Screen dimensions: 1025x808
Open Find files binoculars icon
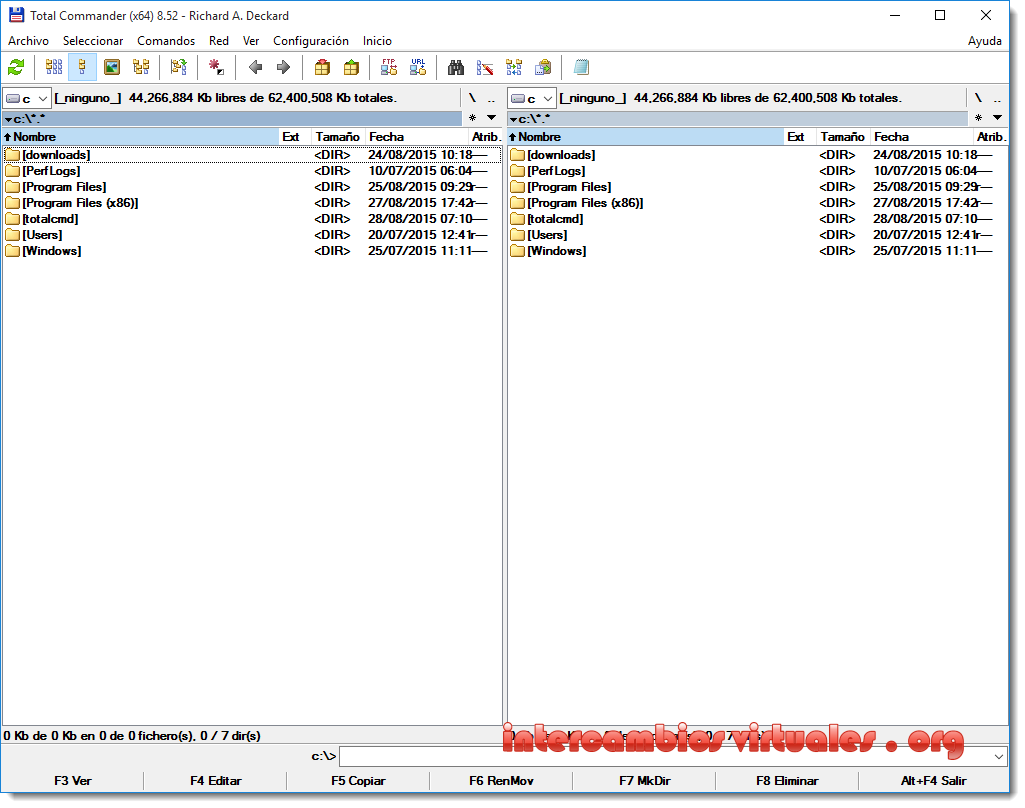[x=456, y=67]
